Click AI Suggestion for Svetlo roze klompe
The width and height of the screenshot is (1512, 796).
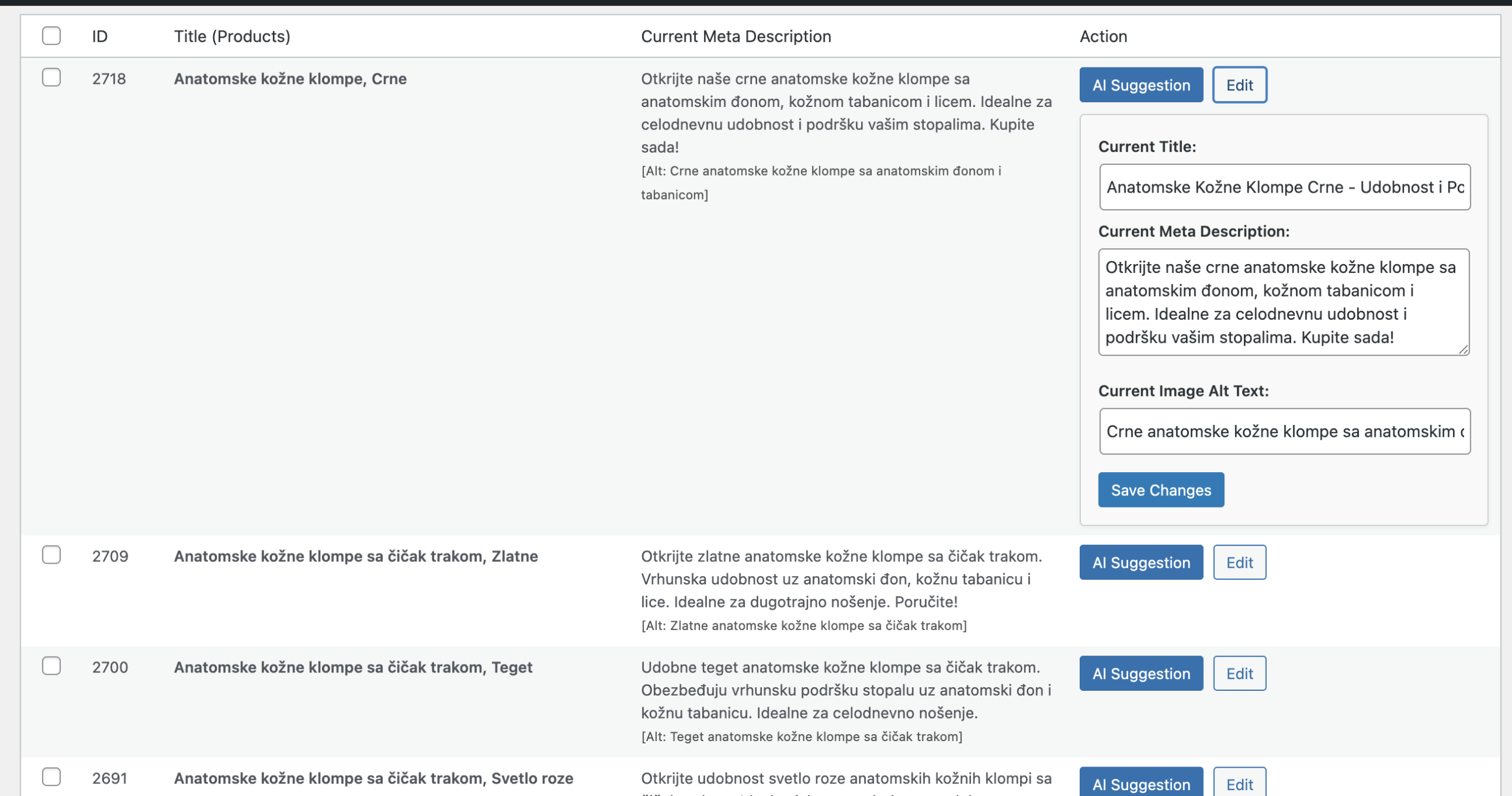1140,784
